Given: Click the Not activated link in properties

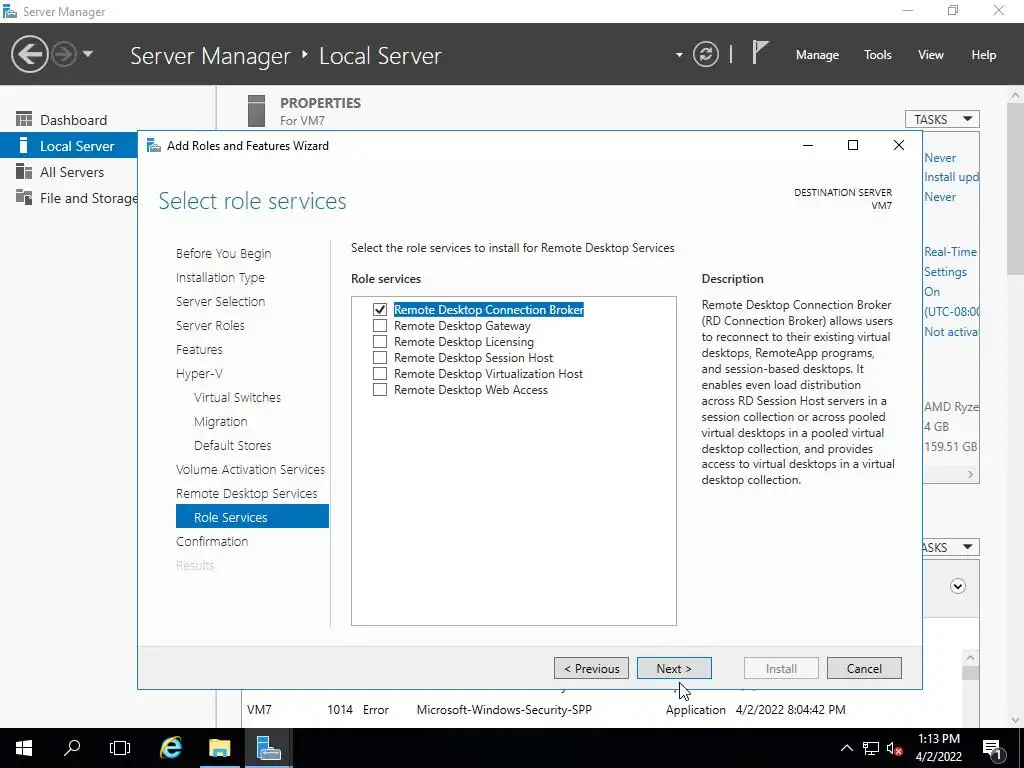Looking at the screenshot, I should (951, 332).
